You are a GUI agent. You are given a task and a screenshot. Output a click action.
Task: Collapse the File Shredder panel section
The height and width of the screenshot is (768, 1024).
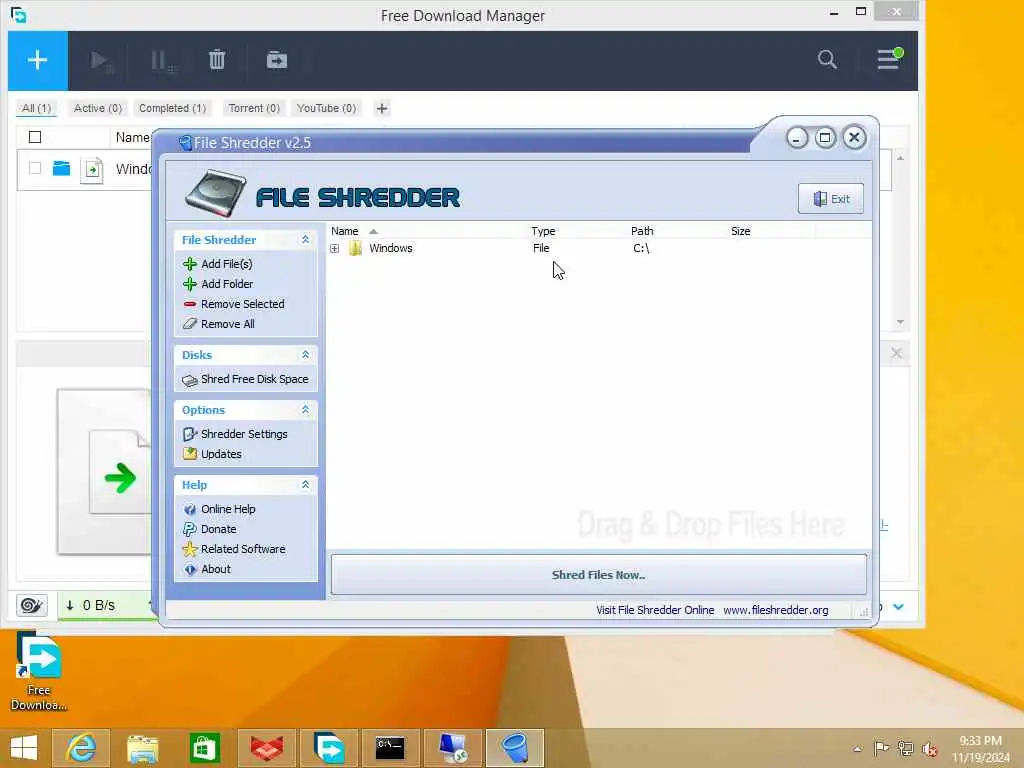(305, 240)
